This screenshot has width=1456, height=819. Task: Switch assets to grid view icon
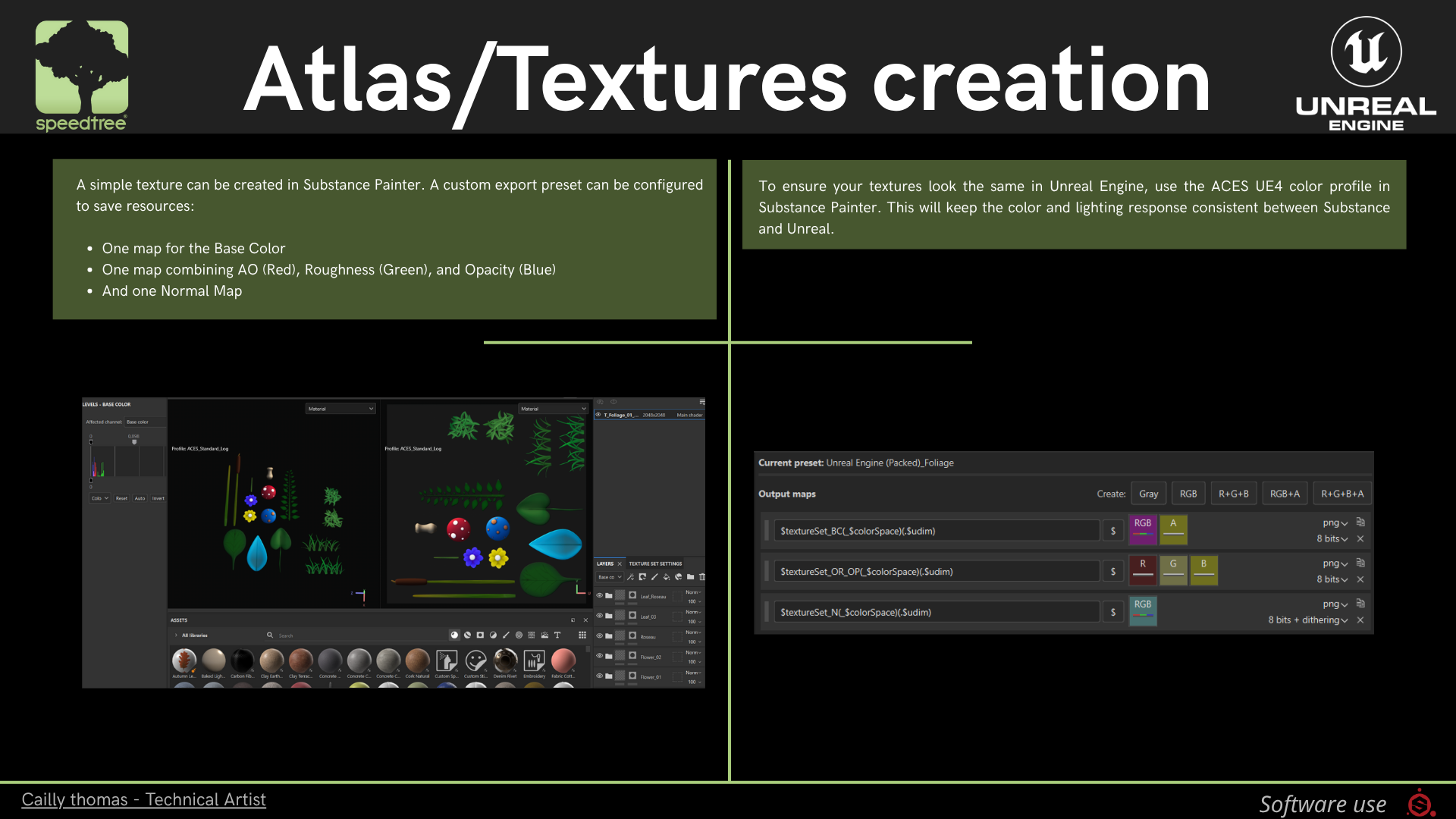coord(582,635)
